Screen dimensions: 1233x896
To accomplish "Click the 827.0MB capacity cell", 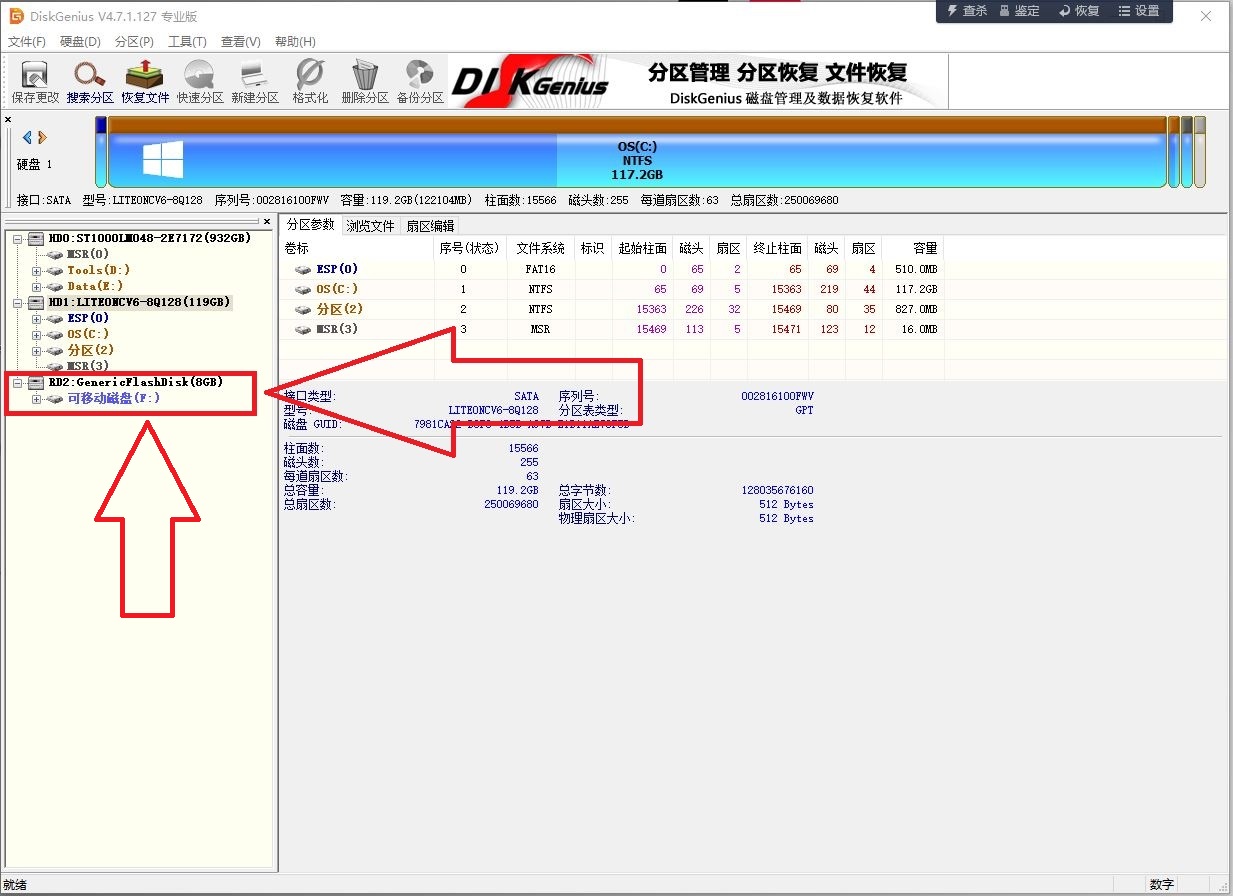I will [915, 309].
